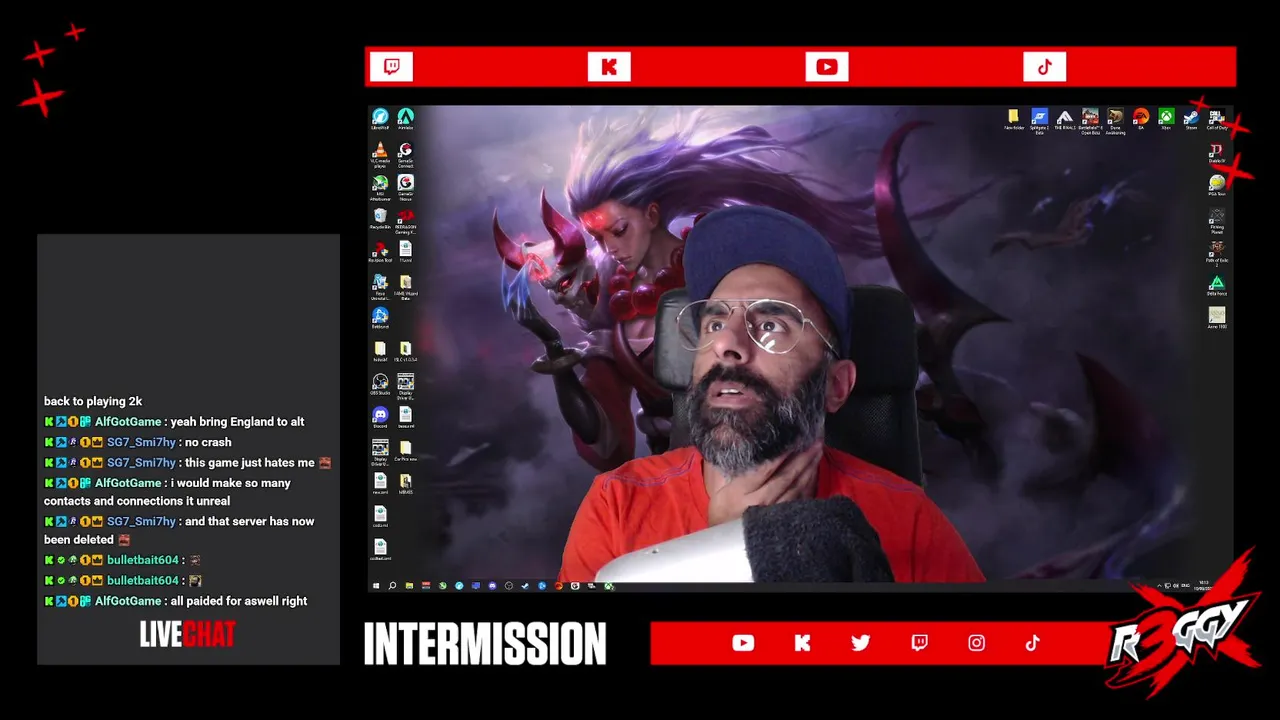This screenshot has height=720, width=1280.
Task: Click the taskbar search magnifier icon
Action: tap(392, 586)
